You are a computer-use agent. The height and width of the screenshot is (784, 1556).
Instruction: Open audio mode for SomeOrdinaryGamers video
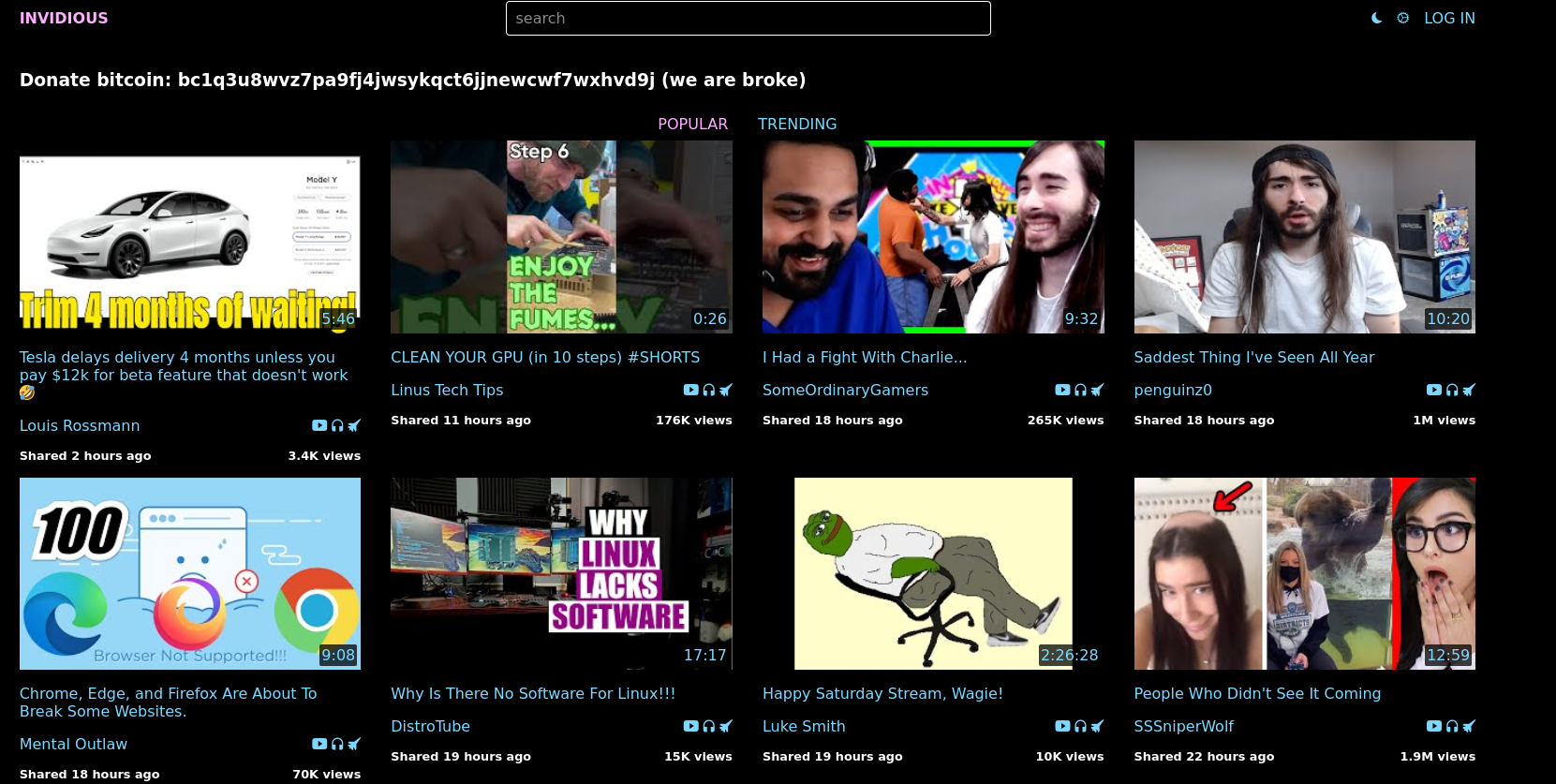(x=1080, y=390)
